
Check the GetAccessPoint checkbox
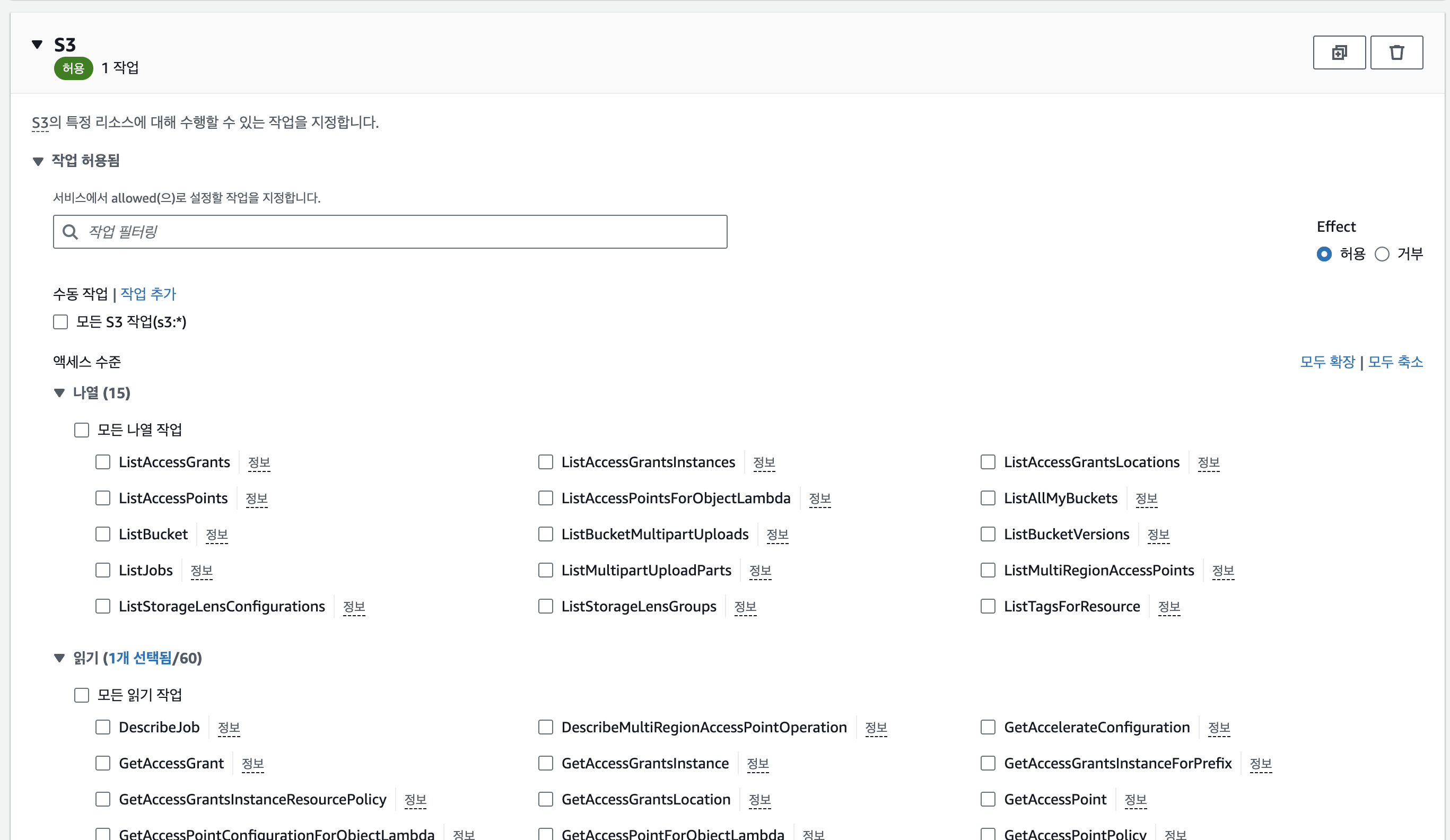coord(988,800)
